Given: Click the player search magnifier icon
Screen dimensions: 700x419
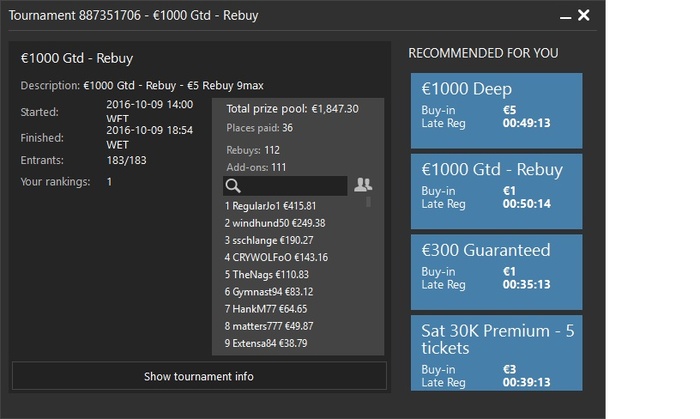Looking at the screenshot, I should pyautogui.click(x=232, y=185).
